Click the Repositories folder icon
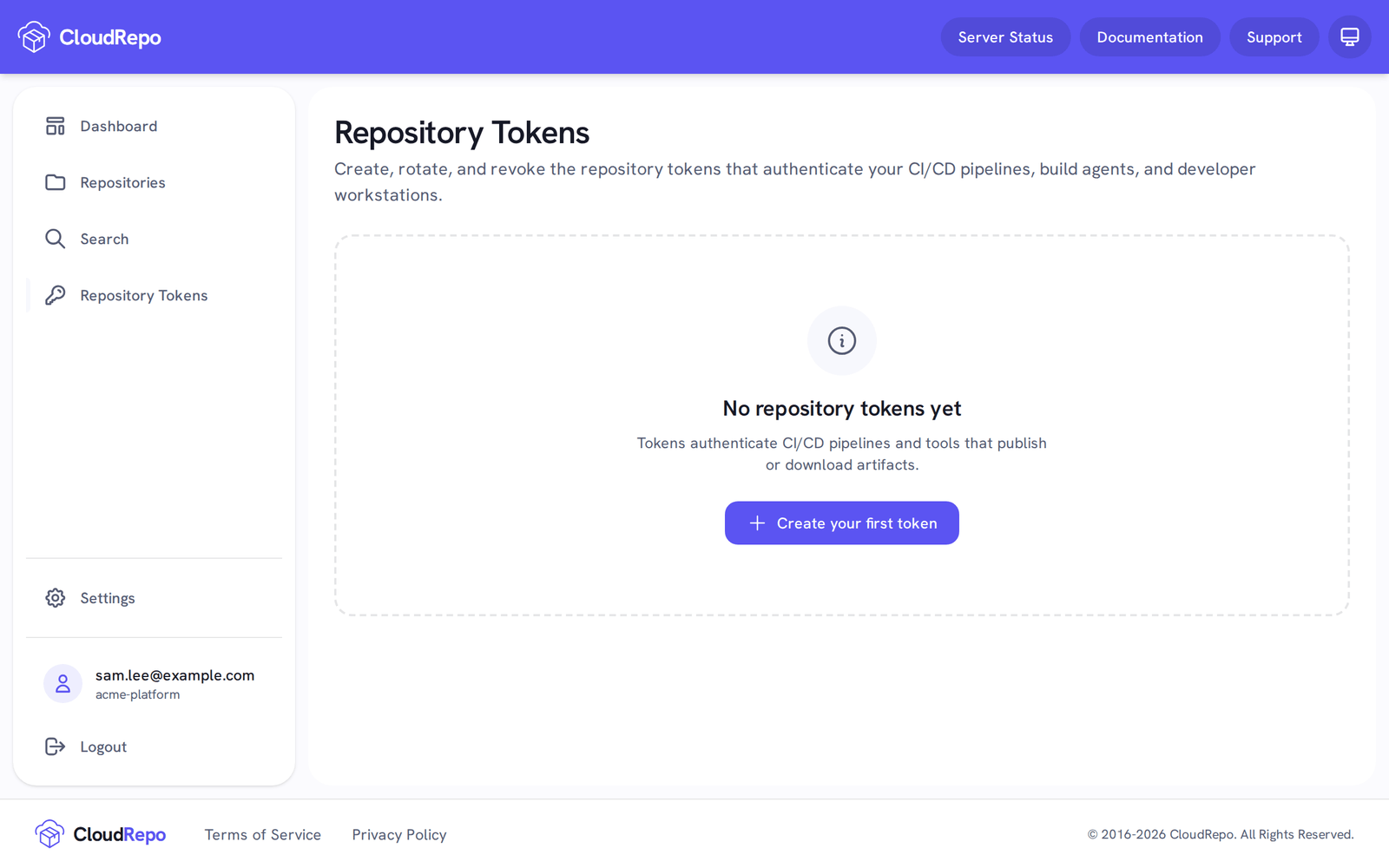 [56, 182]
